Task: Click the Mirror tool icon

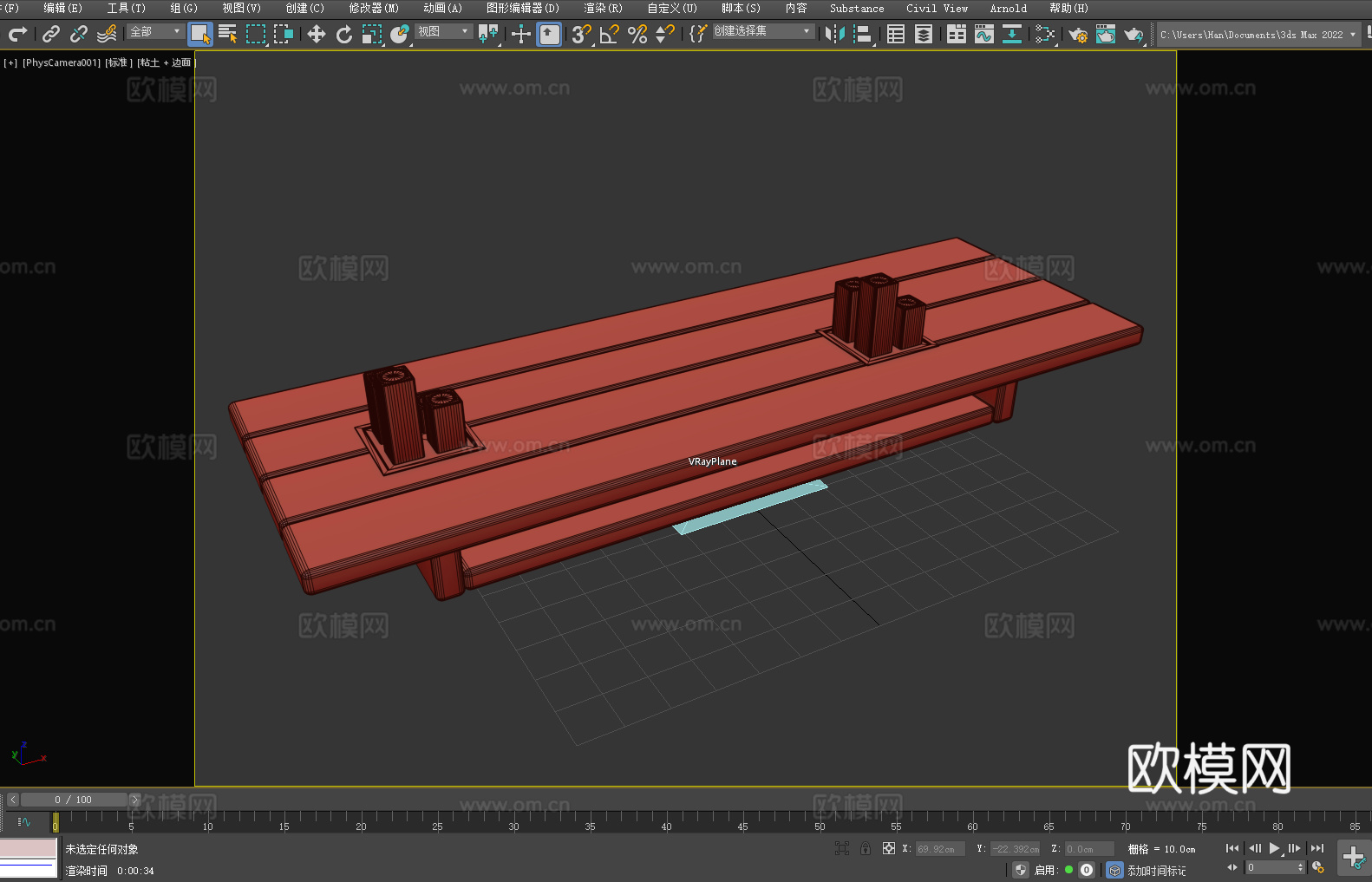Action: pyautogui.click(x=835, y=34)
